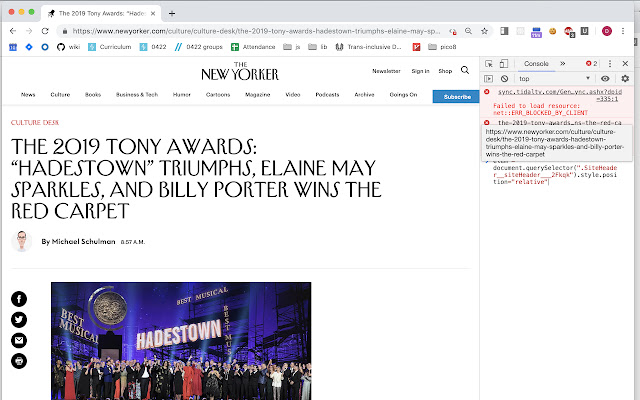Open Business & Tech section
This screenshot has width=640, height=400.
coord(137,95)
